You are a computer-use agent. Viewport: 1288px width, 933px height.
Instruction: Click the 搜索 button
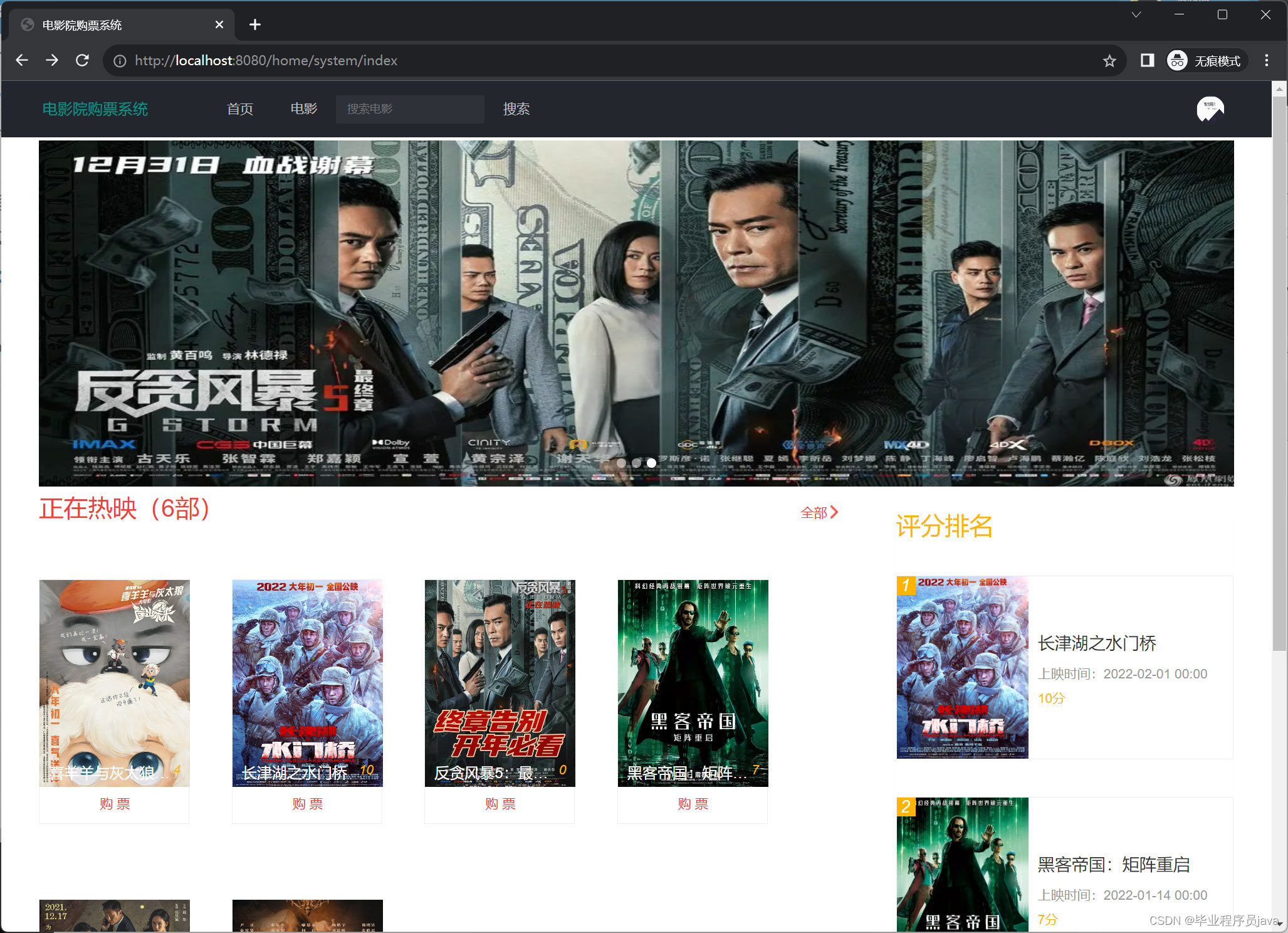coord(516,109)
